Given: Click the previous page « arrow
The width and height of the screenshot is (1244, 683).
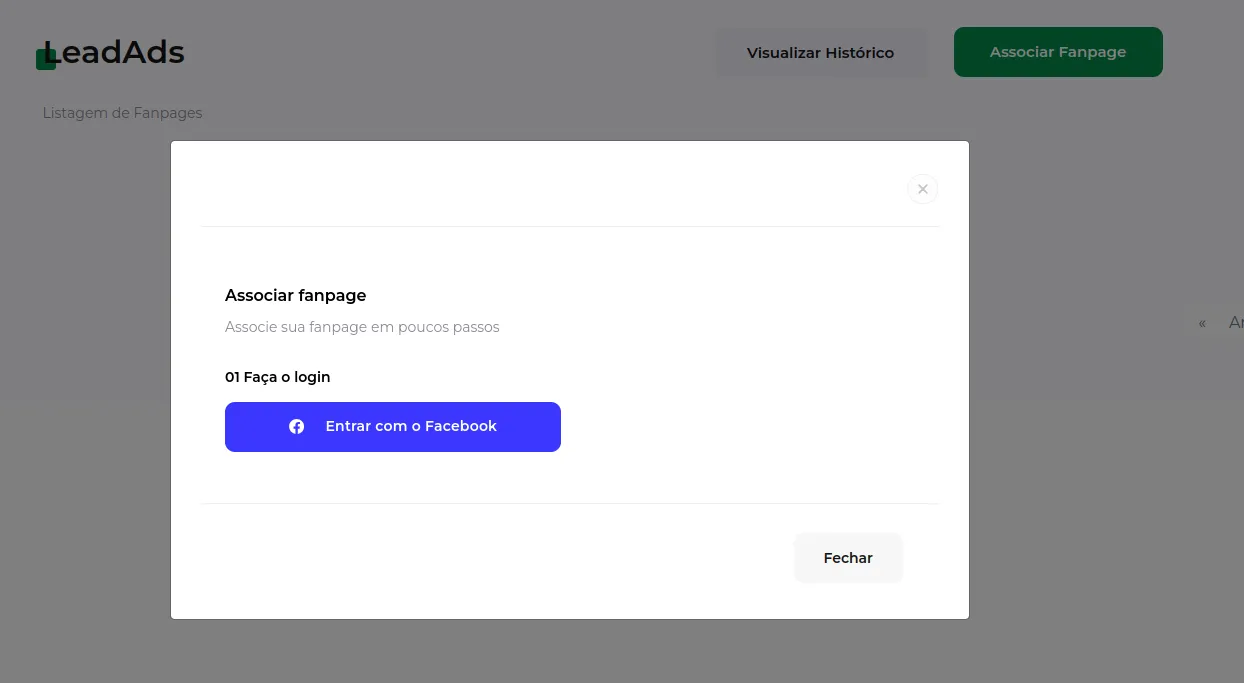Looking at the screenshot, I should [x=1202, y=323].
